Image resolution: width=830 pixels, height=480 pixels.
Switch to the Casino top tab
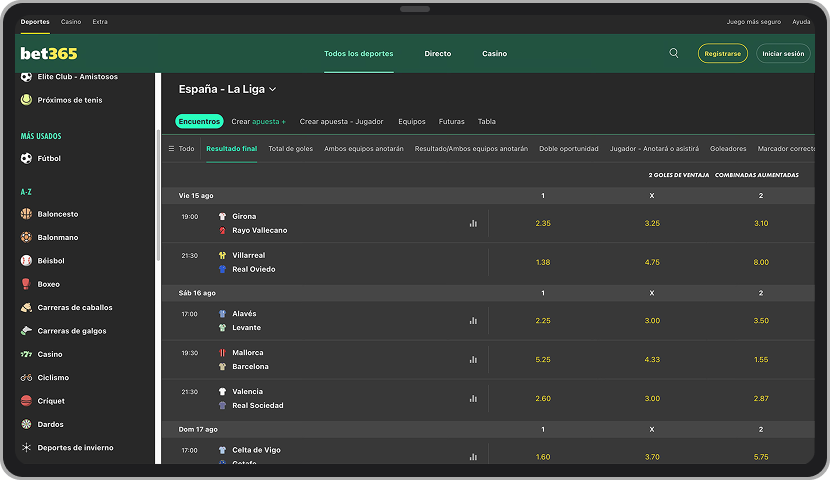(71, 22)
